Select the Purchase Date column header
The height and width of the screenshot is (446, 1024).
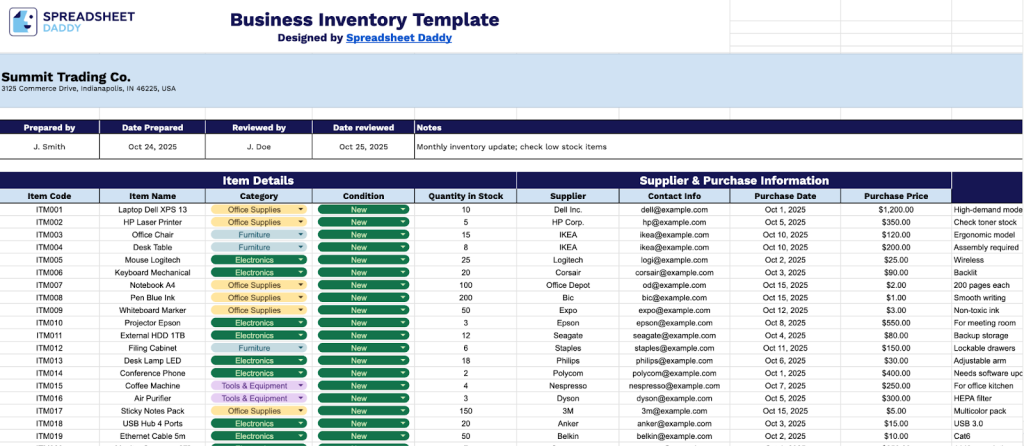pos(784,196)
